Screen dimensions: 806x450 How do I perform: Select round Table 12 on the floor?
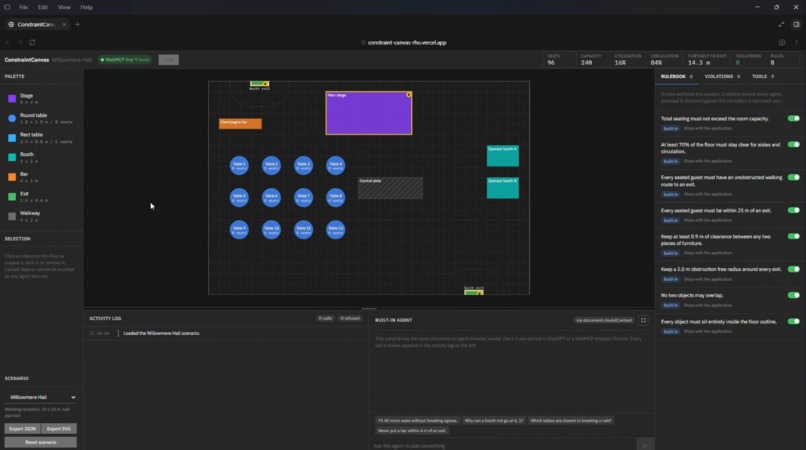coord(336,229)
